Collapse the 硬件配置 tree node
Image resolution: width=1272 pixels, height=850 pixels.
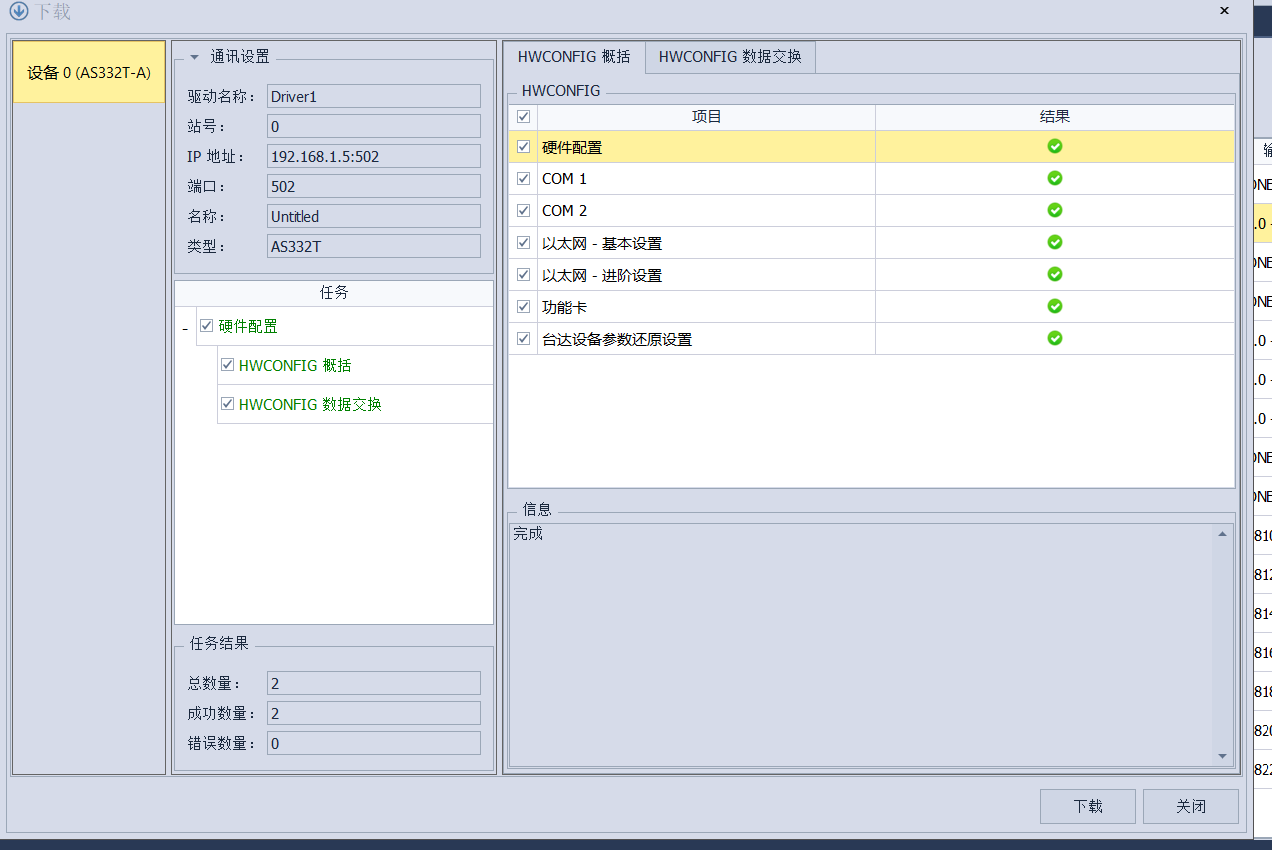[185, 328]
